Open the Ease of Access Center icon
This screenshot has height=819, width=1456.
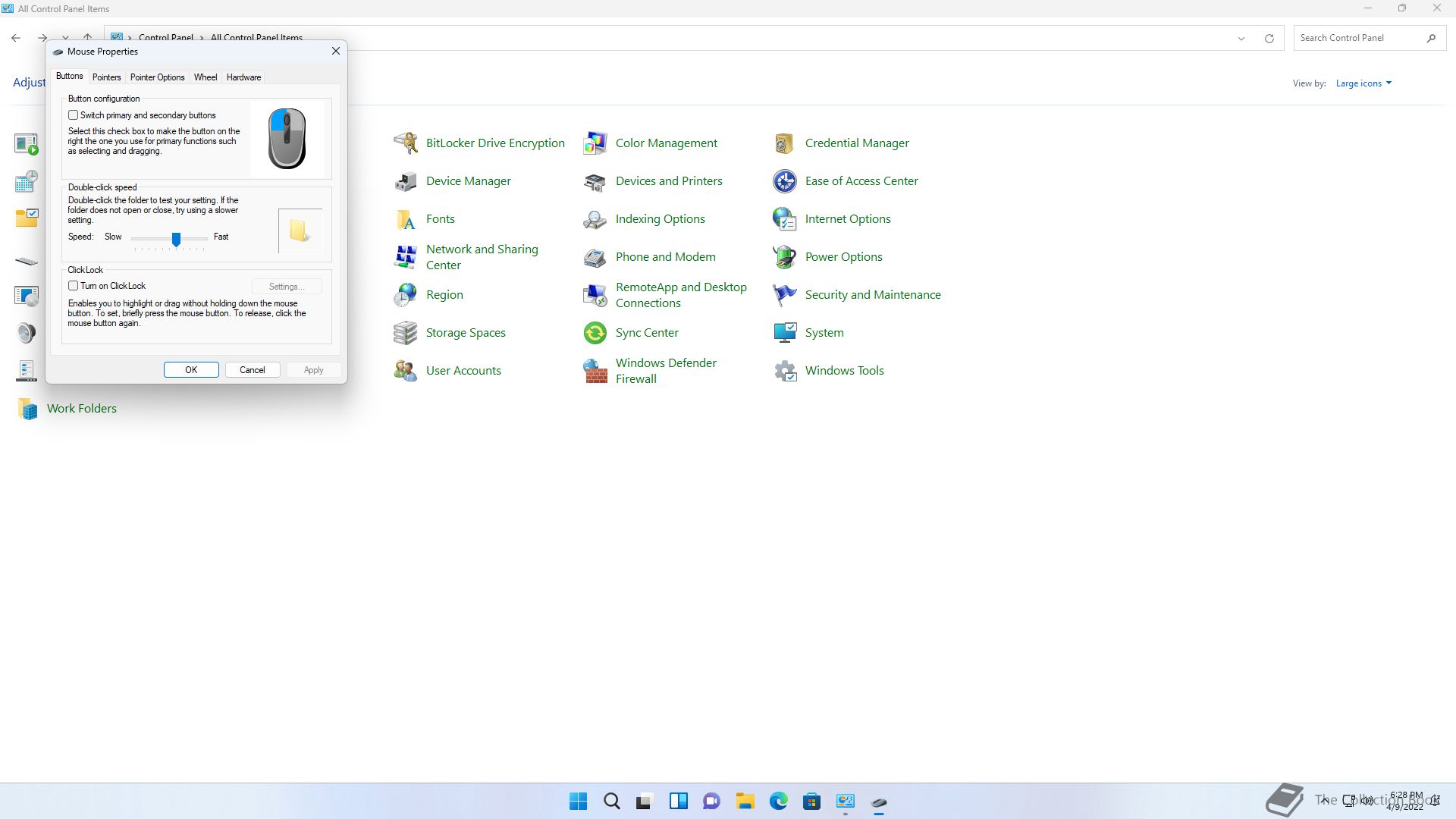tap(785, 180)
